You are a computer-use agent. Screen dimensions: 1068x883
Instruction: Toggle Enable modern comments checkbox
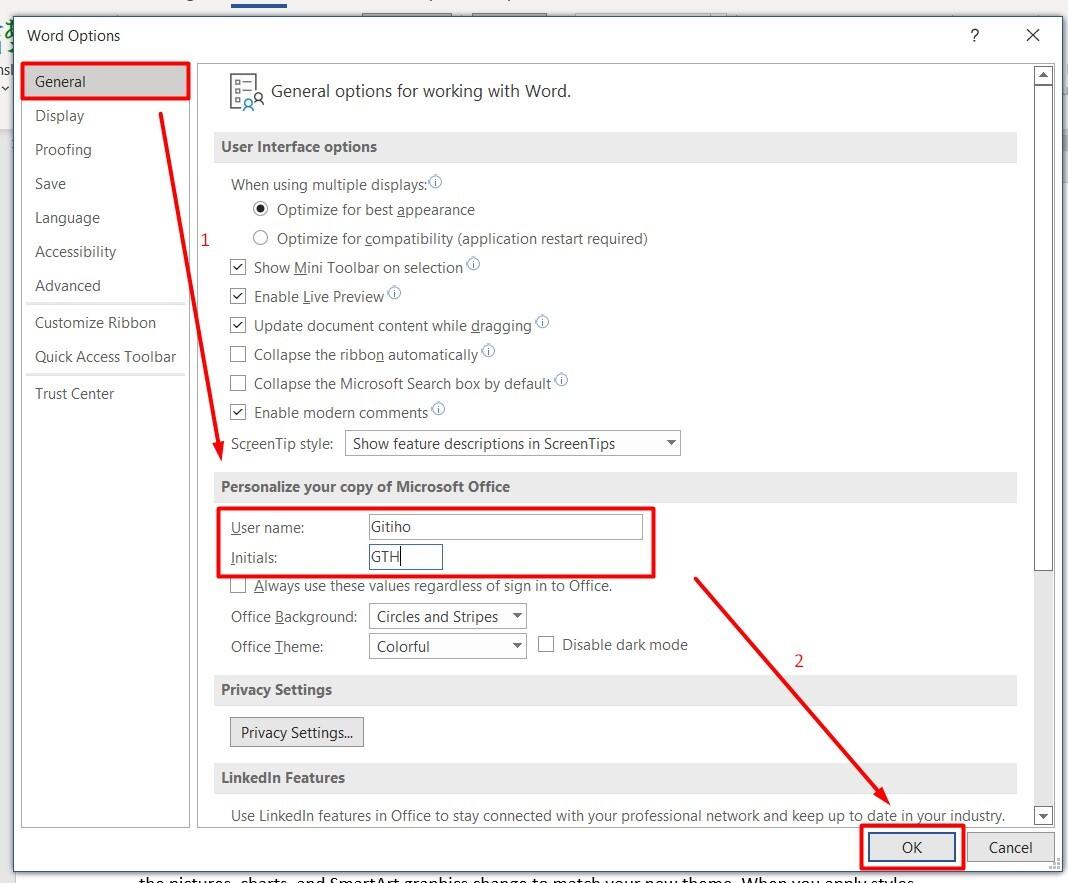coord(238,412)
